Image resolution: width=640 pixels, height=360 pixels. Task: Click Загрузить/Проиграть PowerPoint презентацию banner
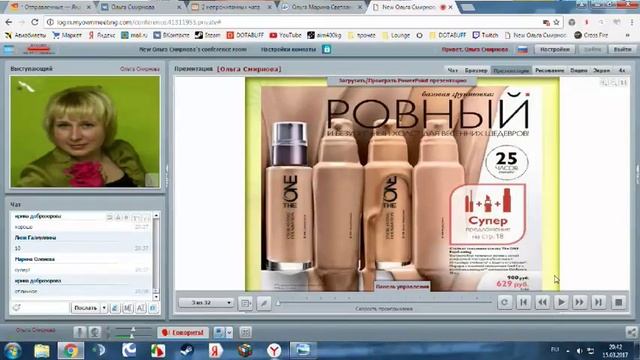coord(402,81)
